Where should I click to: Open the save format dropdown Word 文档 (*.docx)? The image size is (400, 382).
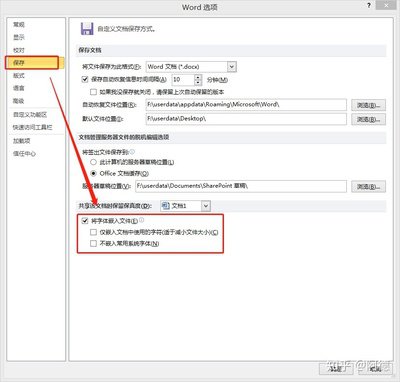232,67
